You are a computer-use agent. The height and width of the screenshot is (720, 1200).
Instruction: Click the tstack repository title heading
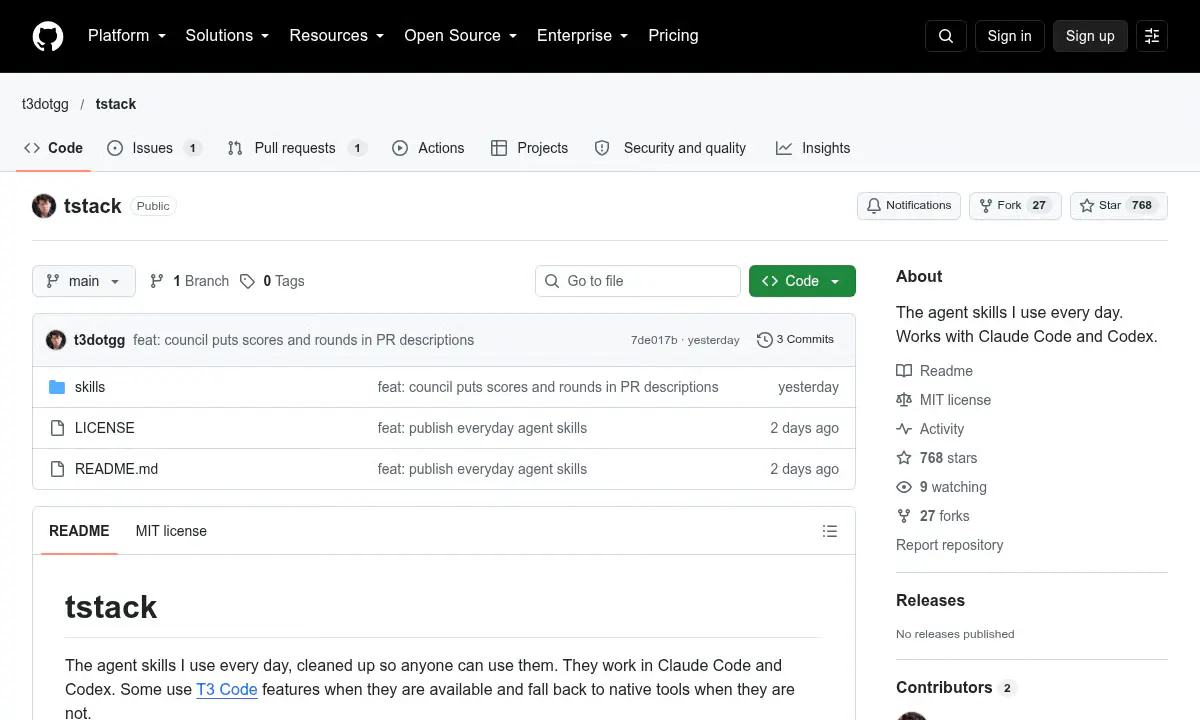coord(93,206)
